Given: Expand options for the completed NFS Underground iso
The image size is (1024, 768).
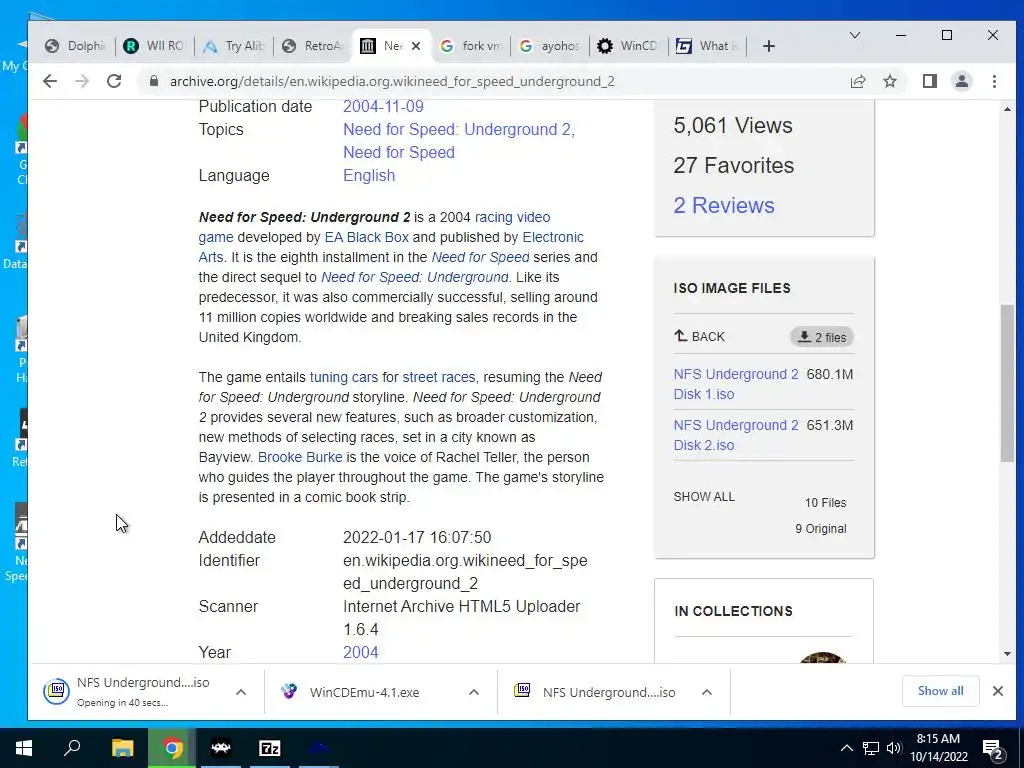Looking at the screenshot, I should (707, 692).
